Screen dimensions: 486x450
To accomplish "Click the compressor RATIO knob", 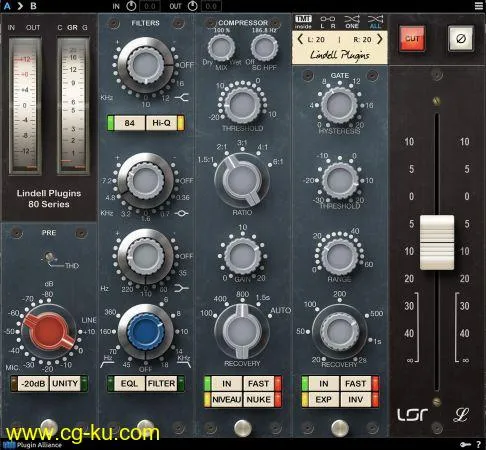I will tap(242, 181).
